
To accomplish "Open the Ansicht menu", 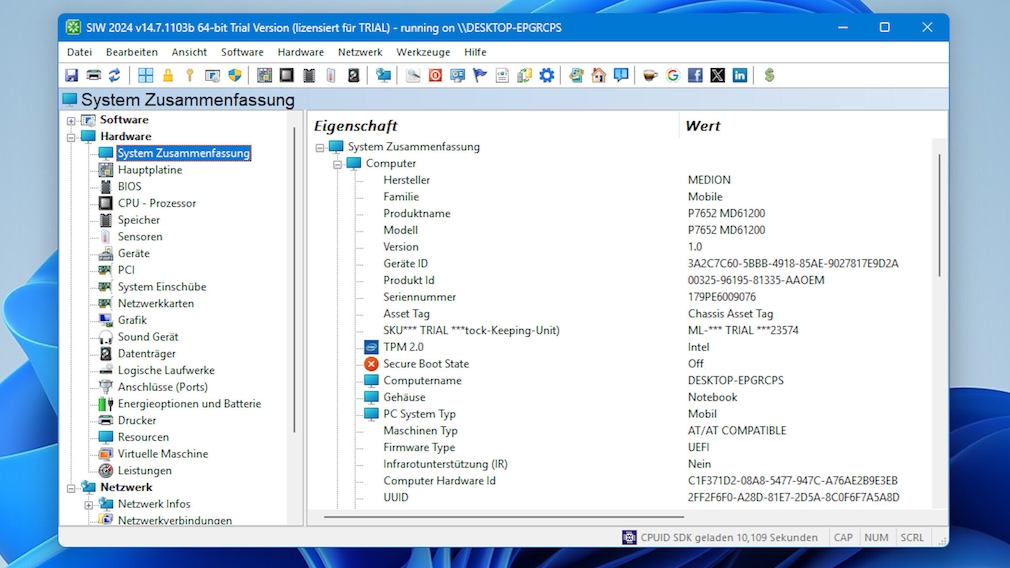I will (x=189, y=52).
